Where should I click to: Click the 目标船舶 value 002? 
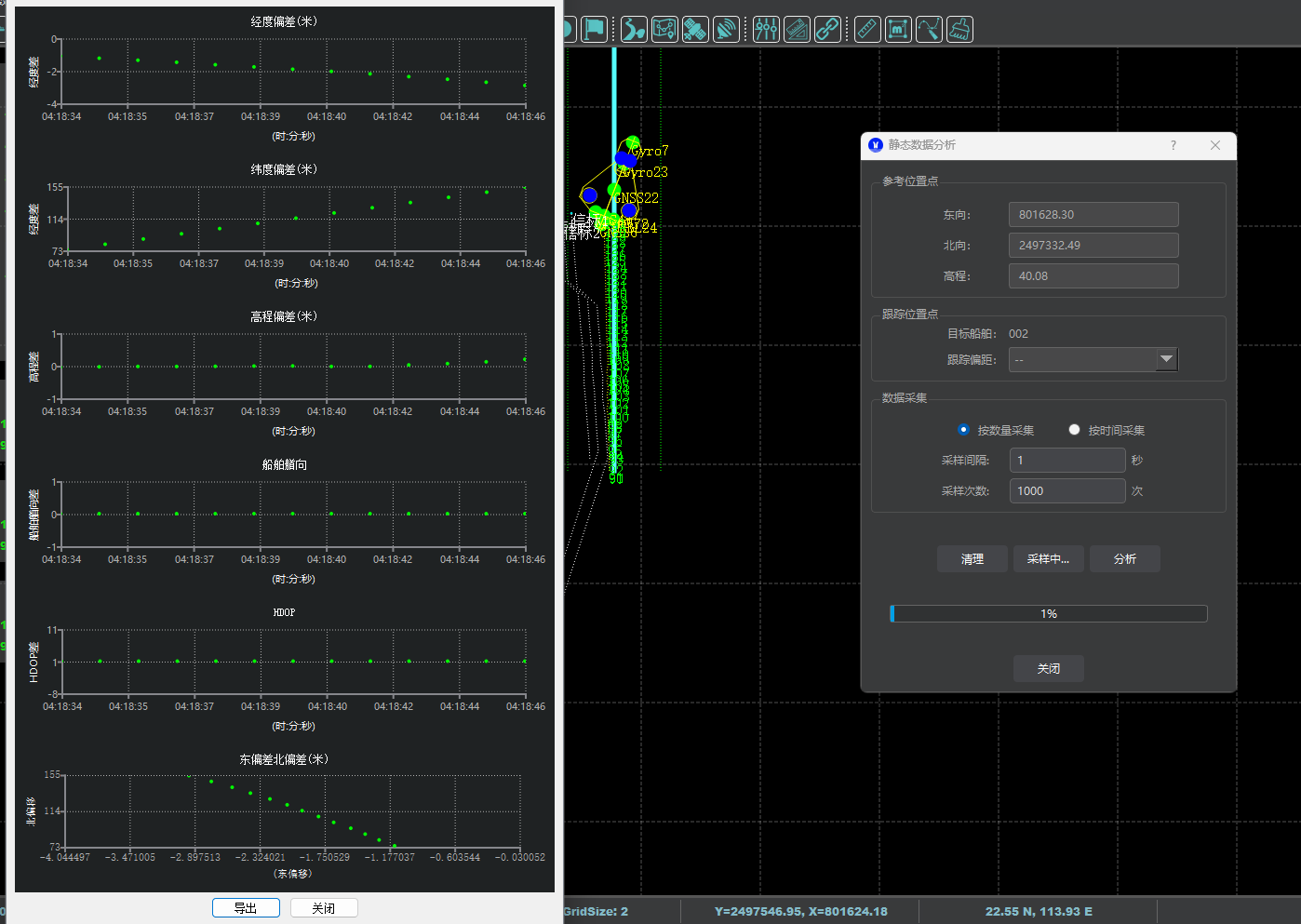1018,334
